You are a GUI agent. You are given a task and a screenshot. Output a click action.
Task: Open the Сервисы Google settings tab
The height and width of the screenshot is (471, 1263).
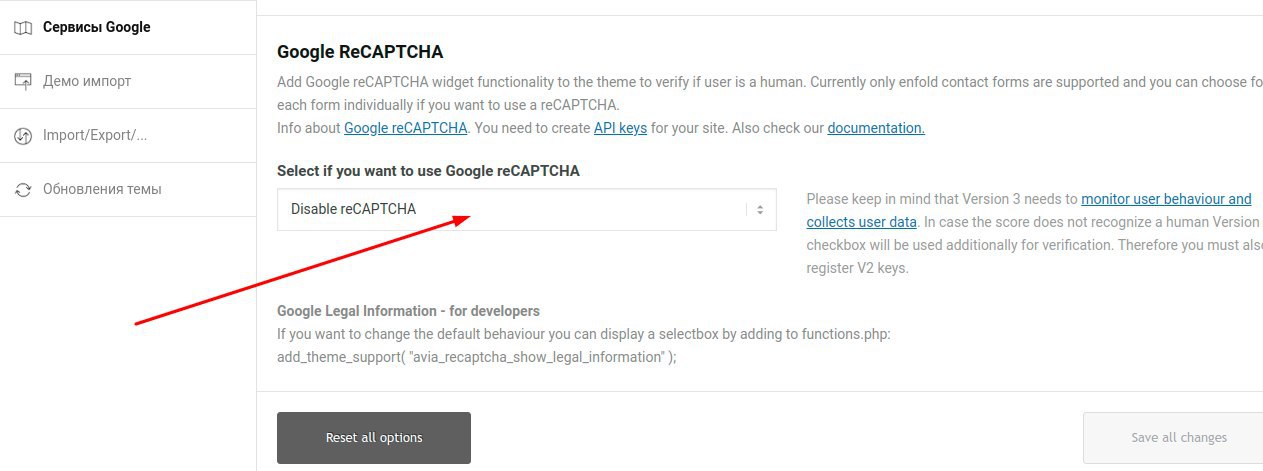click(x=96, y=27)
